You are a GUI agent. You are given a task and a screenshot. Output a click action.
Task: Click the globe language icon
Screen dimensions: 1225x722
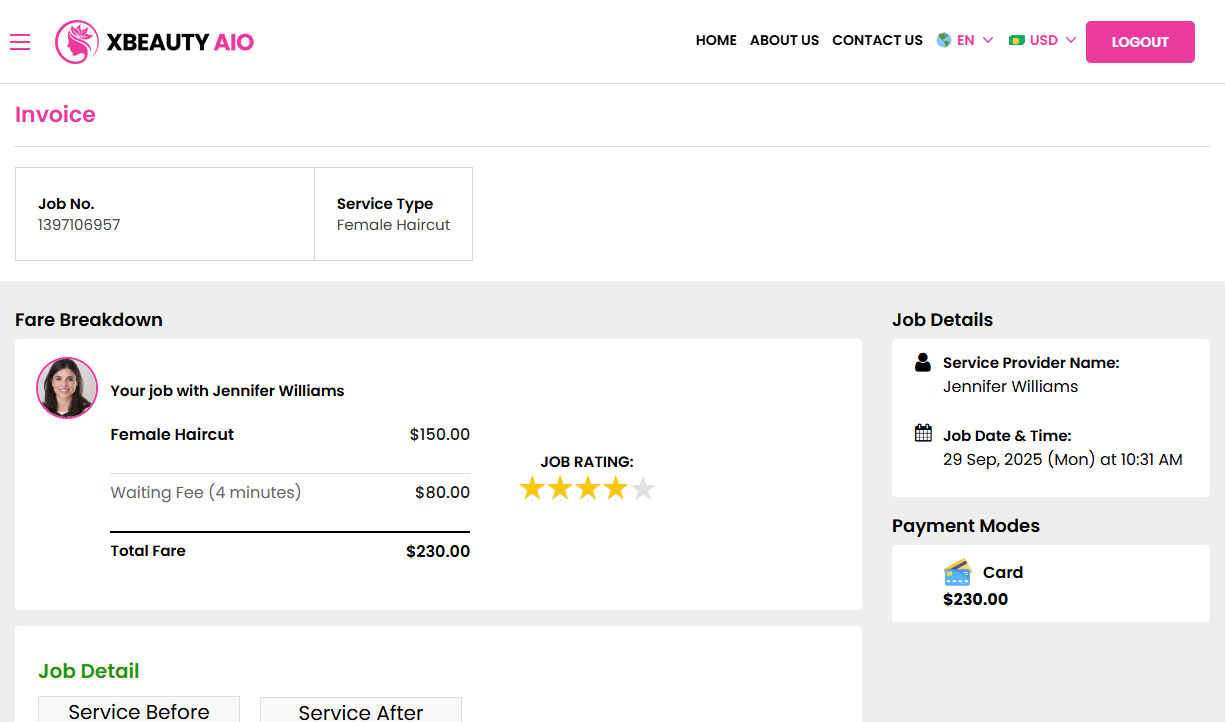click(x=943, y=40)
